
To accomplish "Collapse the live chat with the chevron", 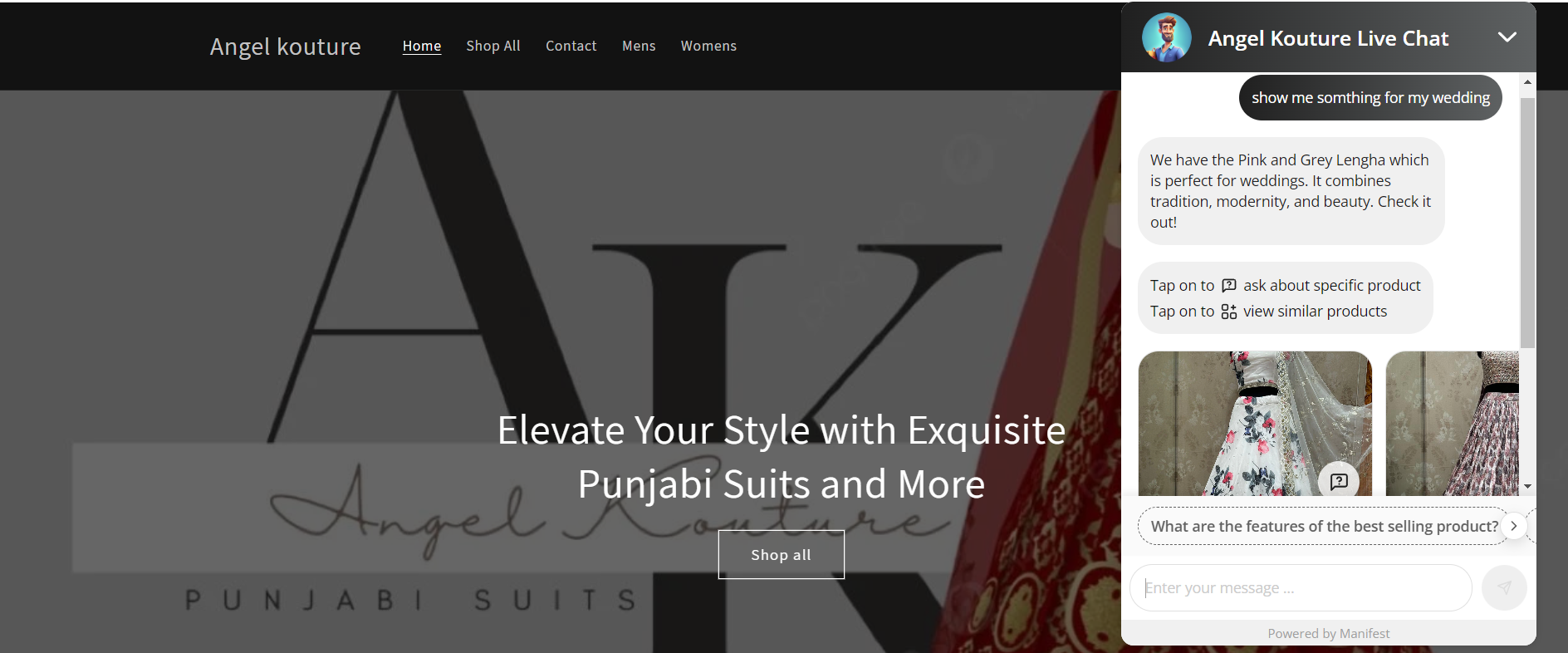I will point(1507,37).
